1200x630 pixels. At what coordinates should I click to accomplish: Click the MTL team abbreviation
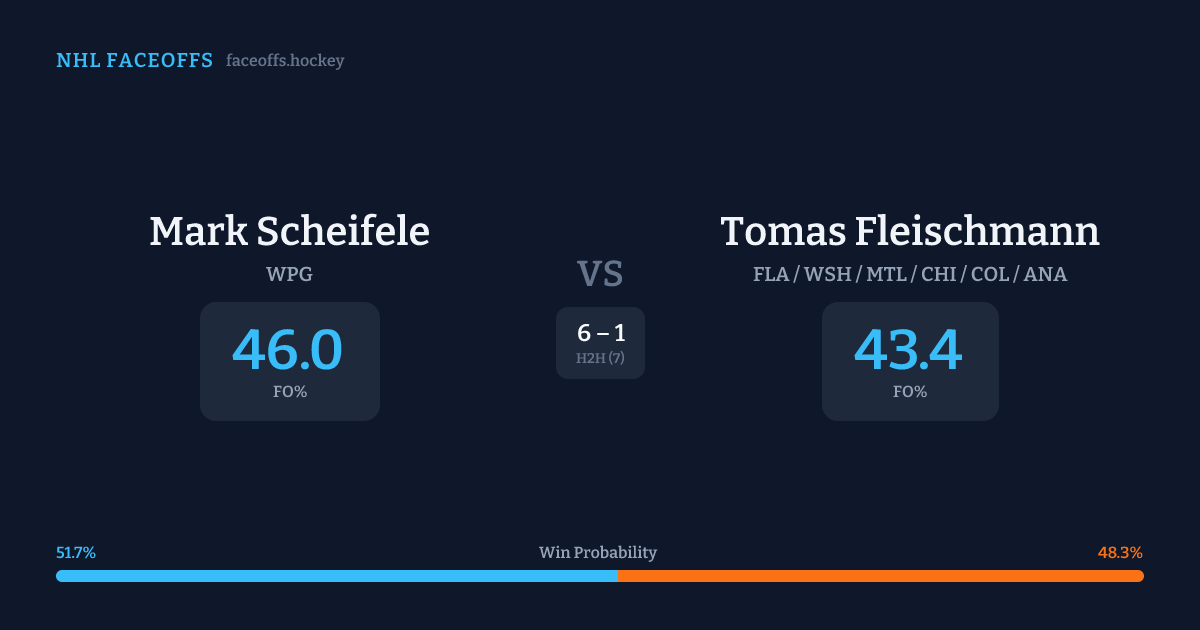pyautogui.click(x=886, y=274)
